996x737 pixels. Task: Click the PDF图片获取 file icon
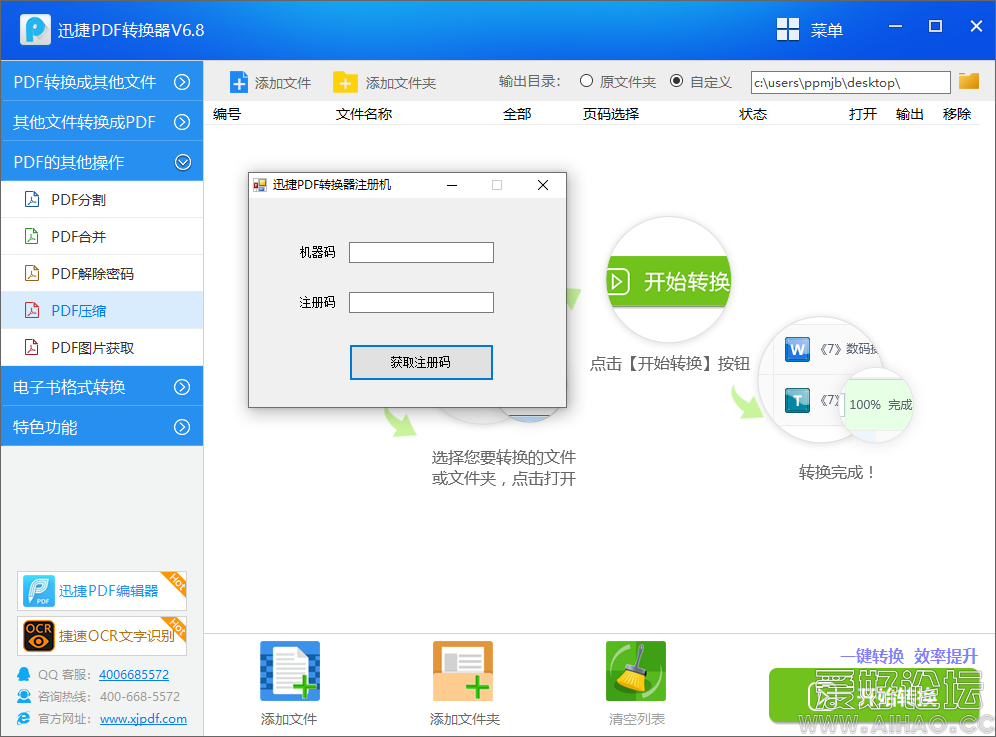tap(32, 347)
